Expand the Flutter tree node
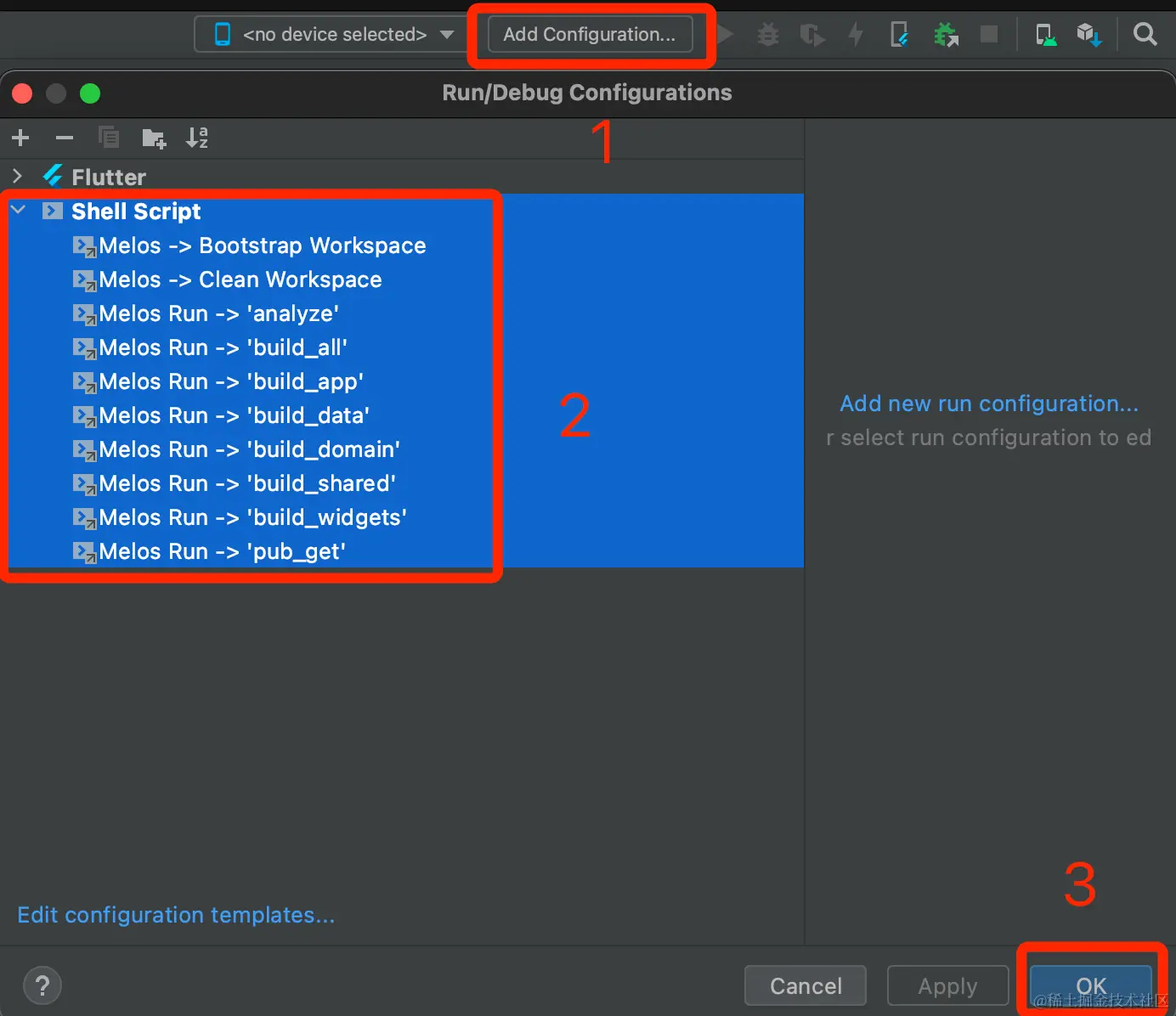The height and width of the screenshot is (1016, 1176). click(x=17, y=176)
